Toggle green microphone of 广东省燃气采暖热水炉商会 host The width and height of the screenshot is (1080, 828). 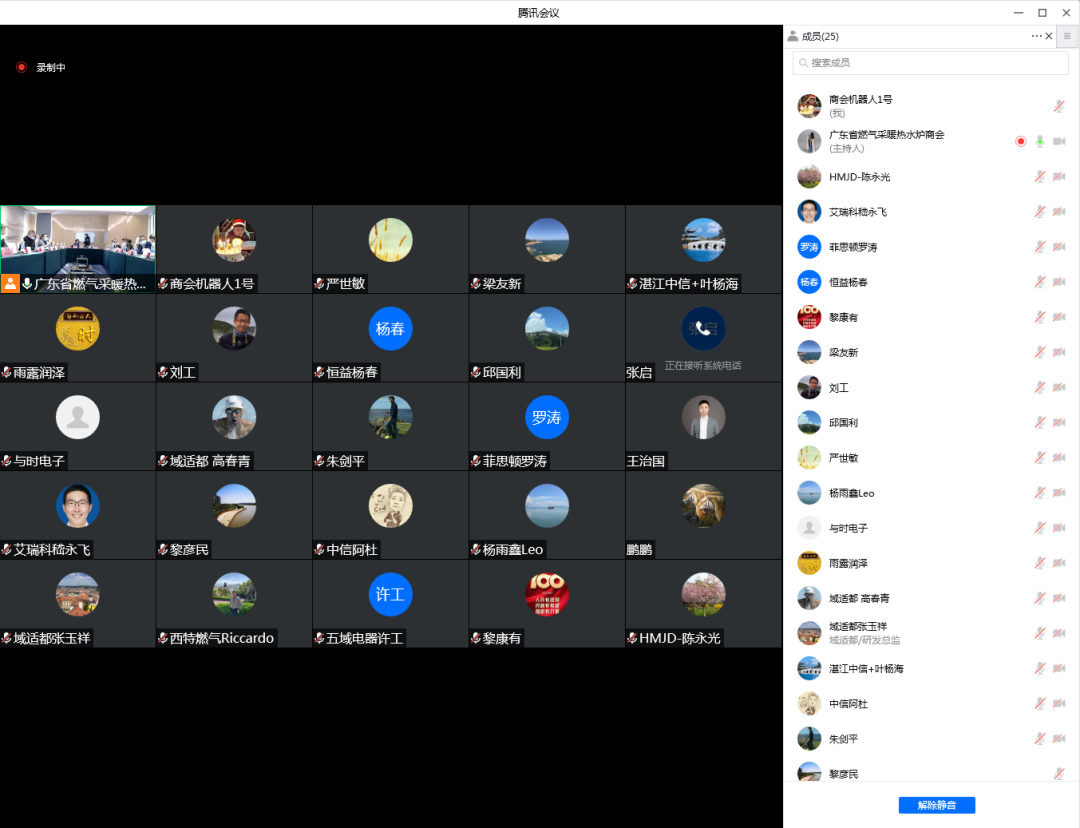[x=1040, y=141]
